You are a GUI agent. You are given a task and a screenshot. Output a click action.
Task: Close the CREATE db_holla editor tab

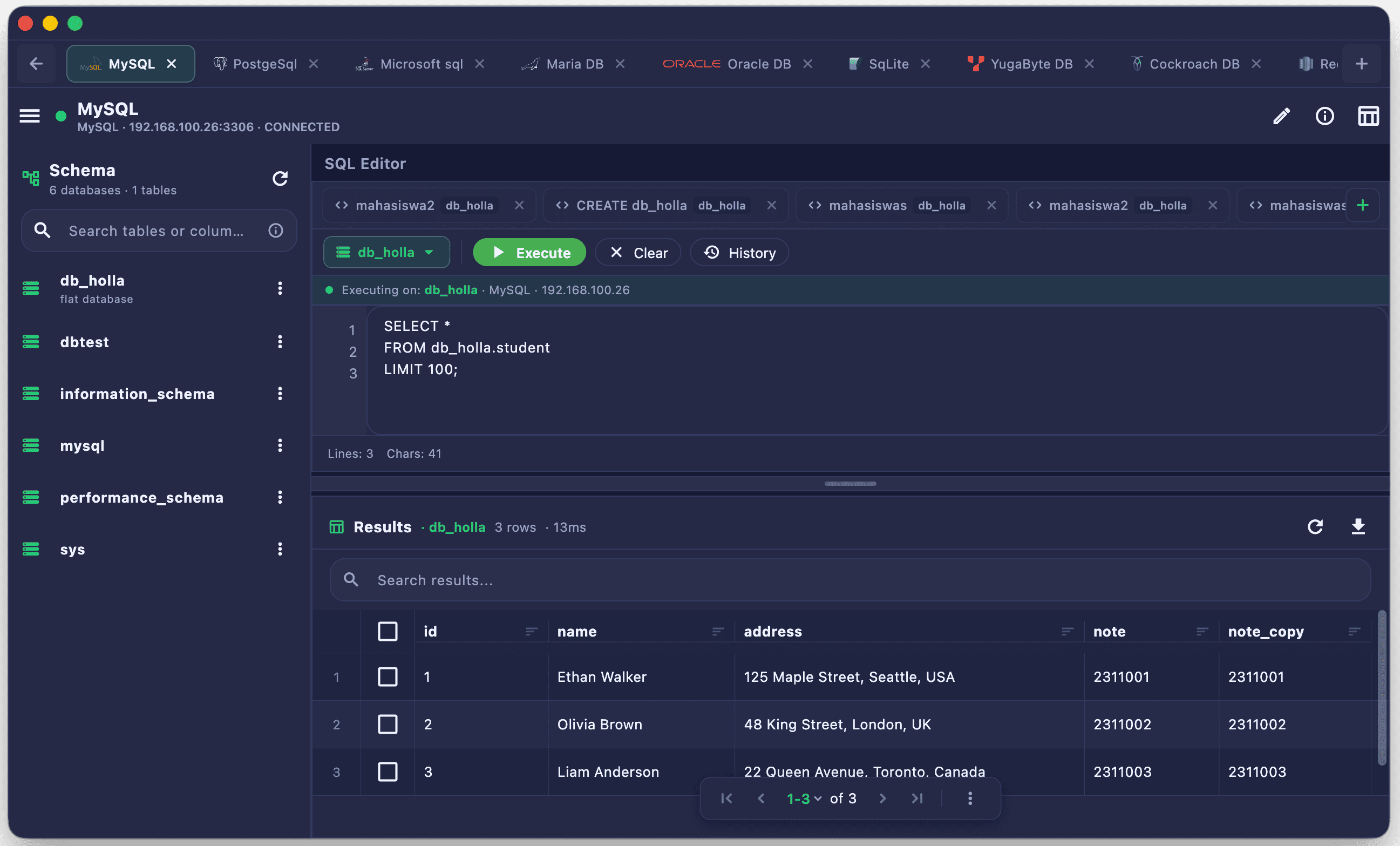pos(771,205)
